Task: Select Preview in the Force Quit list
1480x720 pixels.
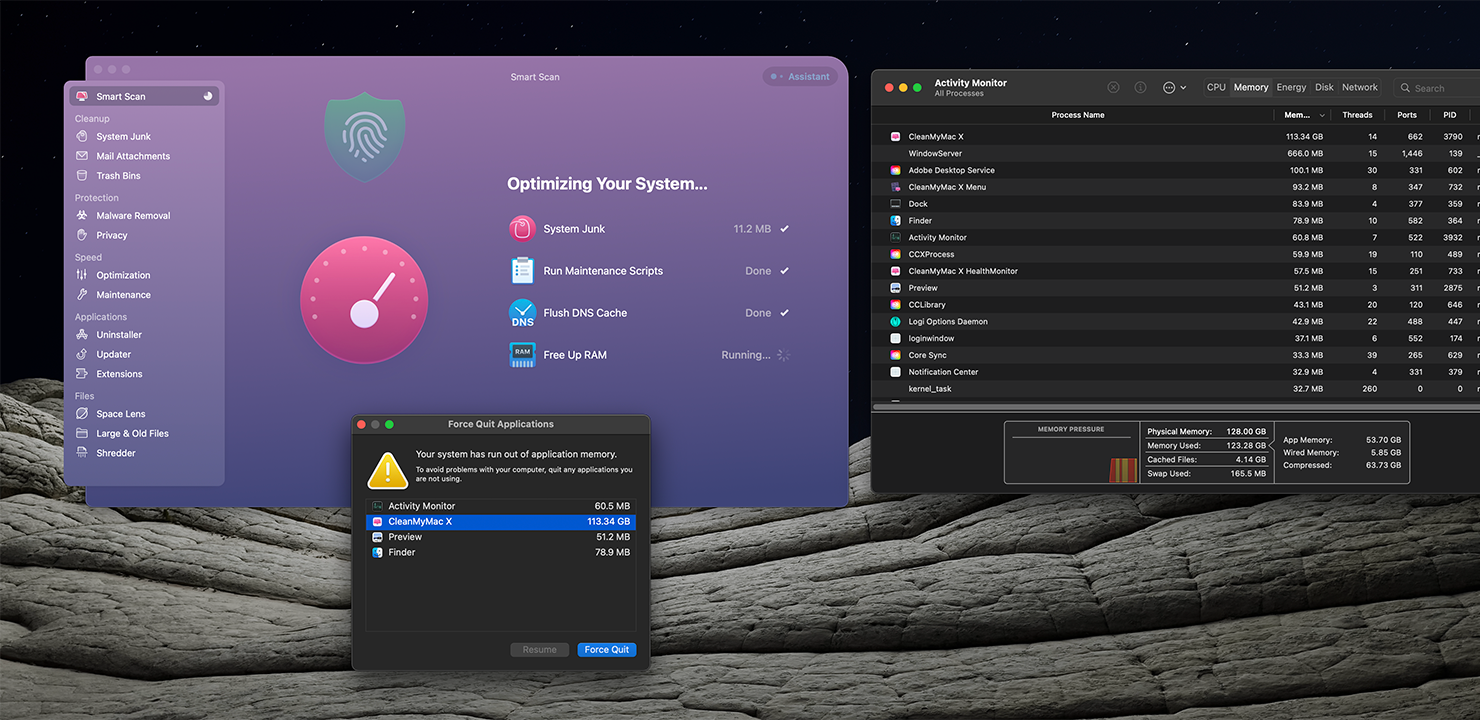Action: point(500,537)
